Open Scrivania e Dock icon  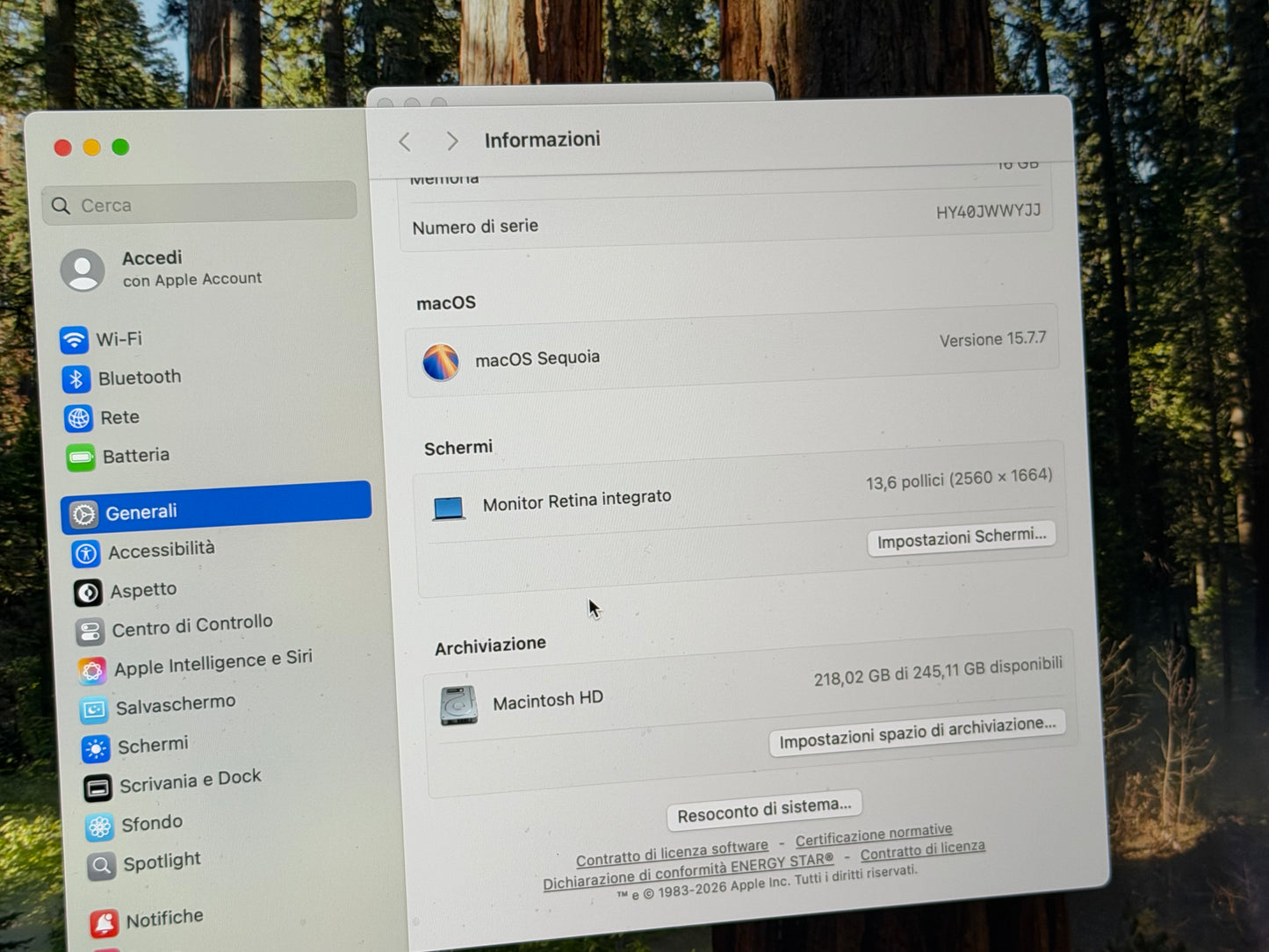[x=97, y=788]
